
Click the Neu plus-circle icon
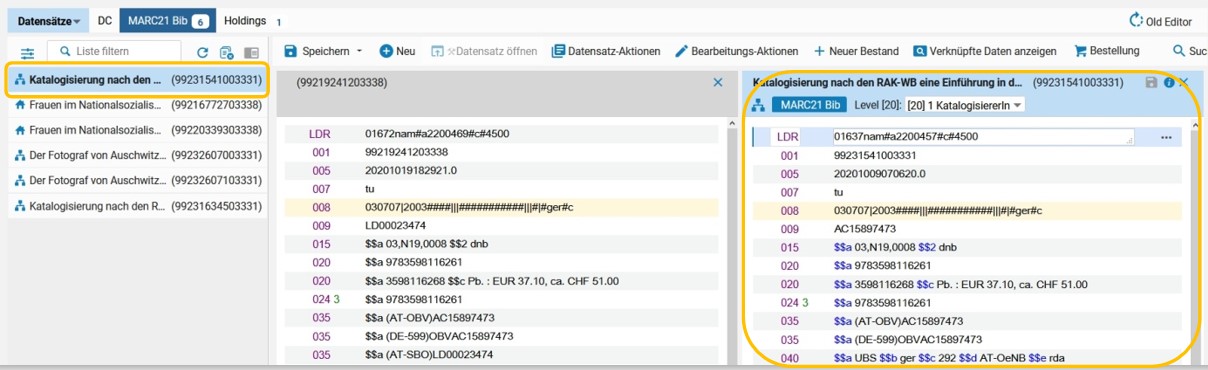coord(386,51)
